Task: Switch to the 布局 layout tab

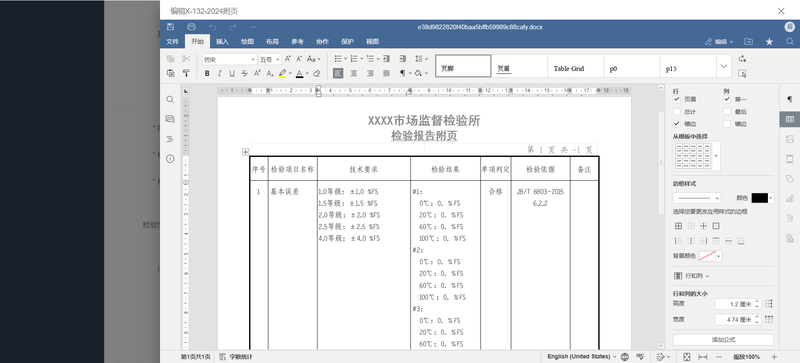Action: [272, 42]
